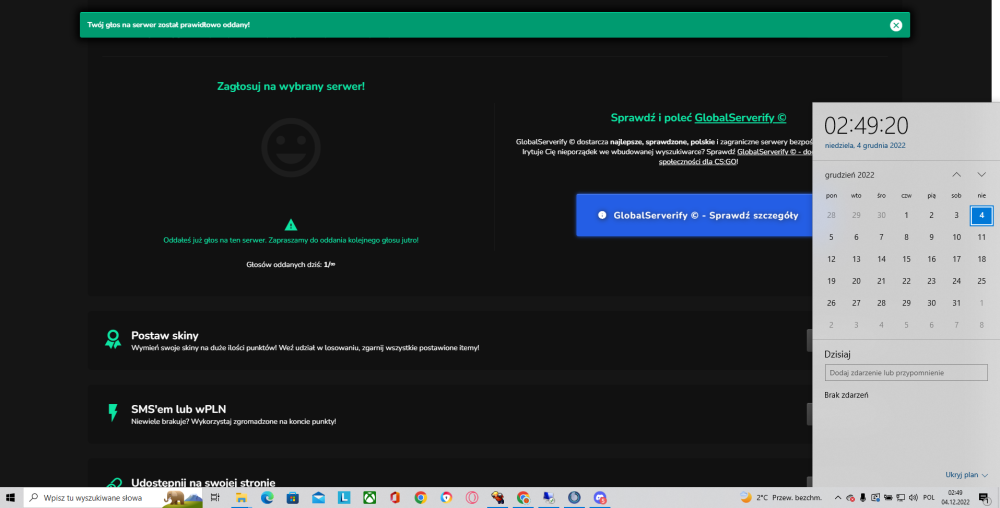Image resolution: width=1000 pixels, height=508 pixels.
Task: Select December 24 in the calendar
Action: [957, 281]
